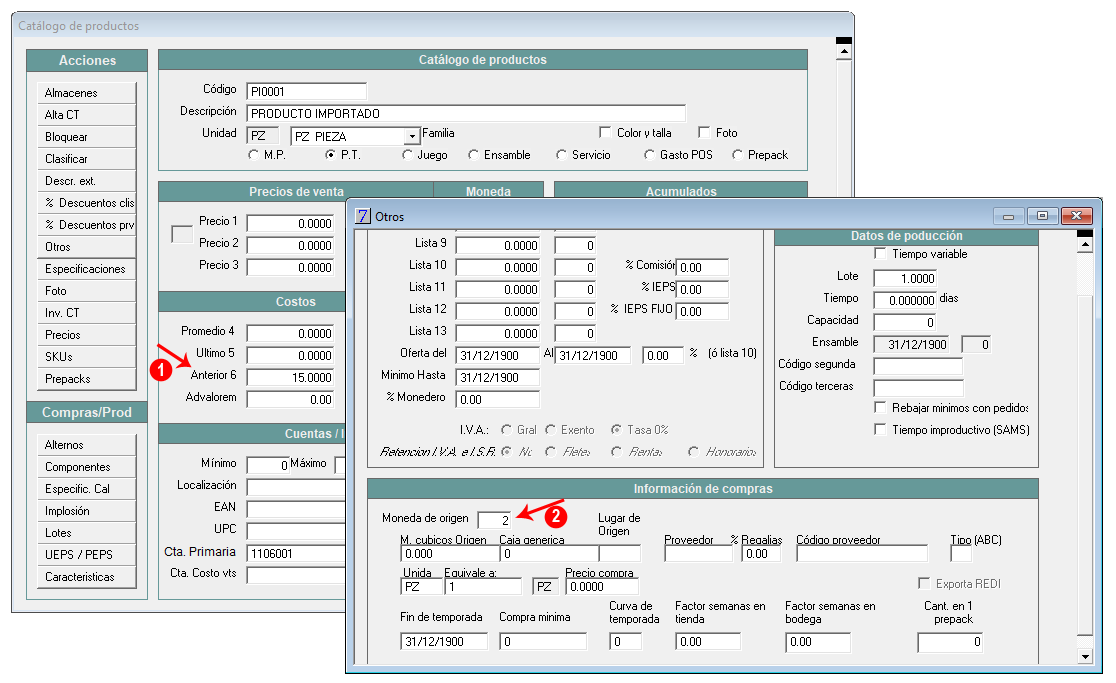Viewport: 1116px width, 683px height.
Task: Click the Precio compra field
Action: 602,587
